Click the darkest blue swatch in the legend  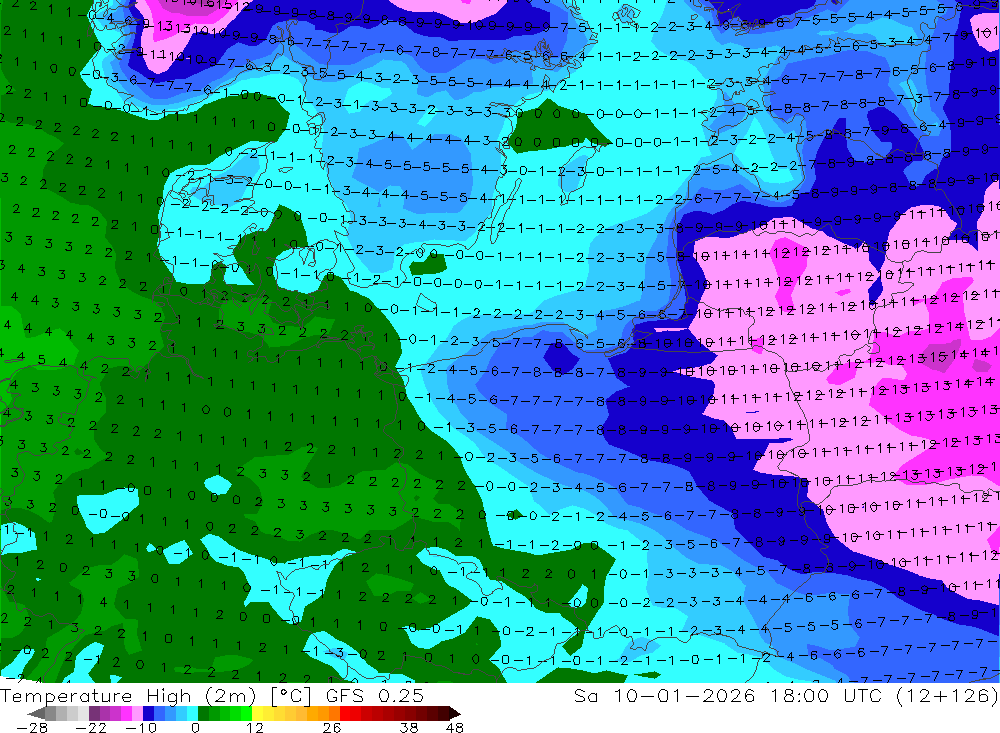[x=148, y=713]
